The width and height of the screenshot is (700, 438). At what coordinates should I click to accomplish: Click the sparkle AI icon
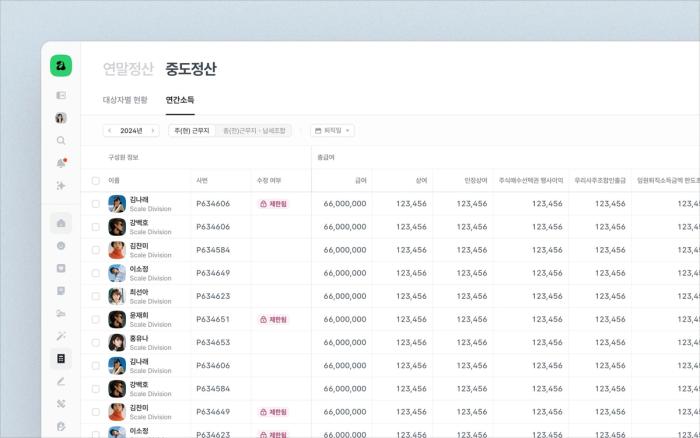[x=61, y=185]
